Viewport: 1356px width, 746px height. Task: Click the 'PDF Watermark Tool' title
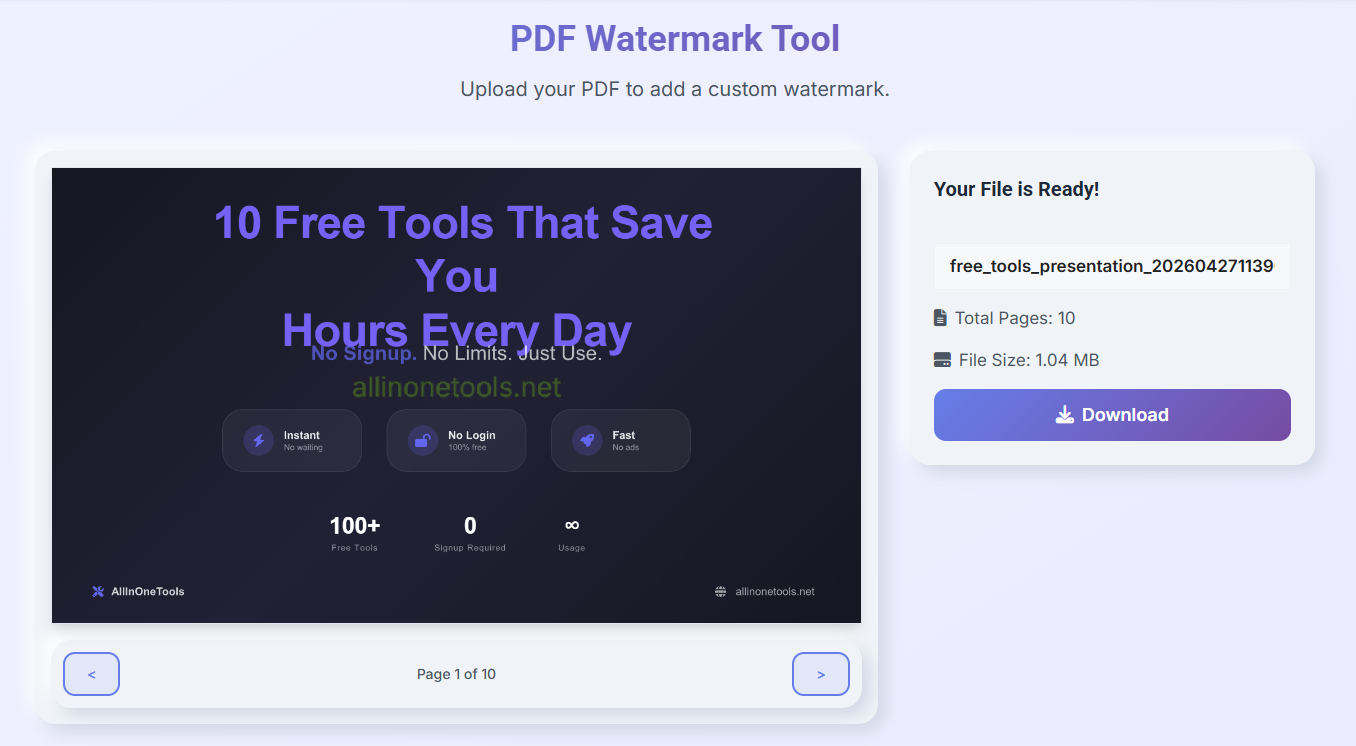pos(675,39)
